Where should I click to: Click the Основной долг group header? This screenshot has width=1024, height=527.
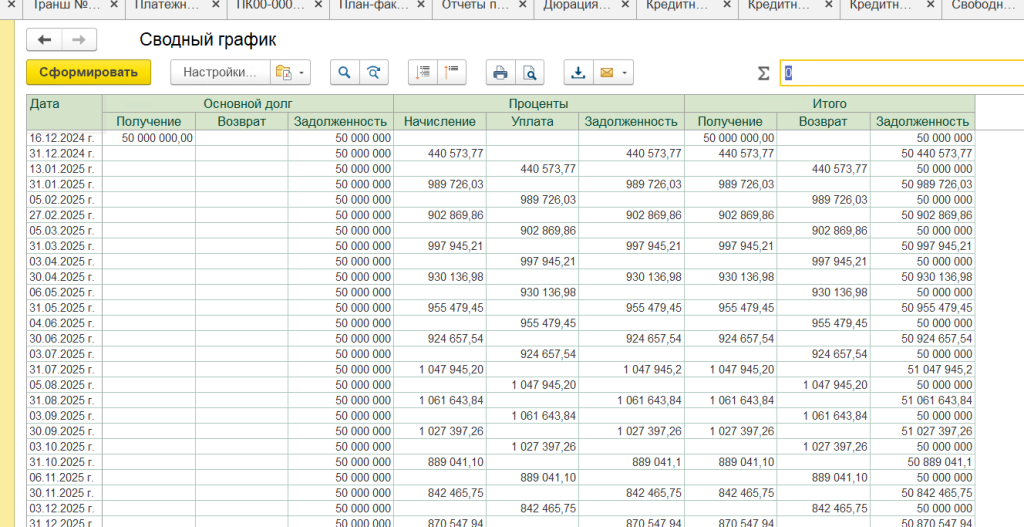pyautogui.click(x=248, y=104)
